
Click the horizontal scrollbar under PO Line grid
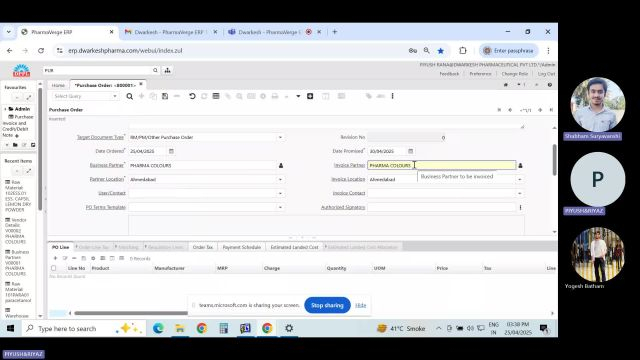pyautogui.click(x=131, y=313)
